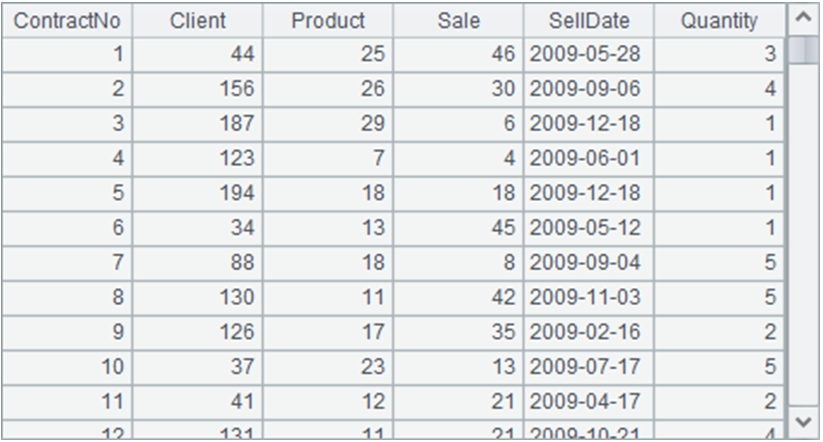Select the Product column header
The width and height of the screenshot is (823, 442).
pyautogui.click(x=328, y=20)
